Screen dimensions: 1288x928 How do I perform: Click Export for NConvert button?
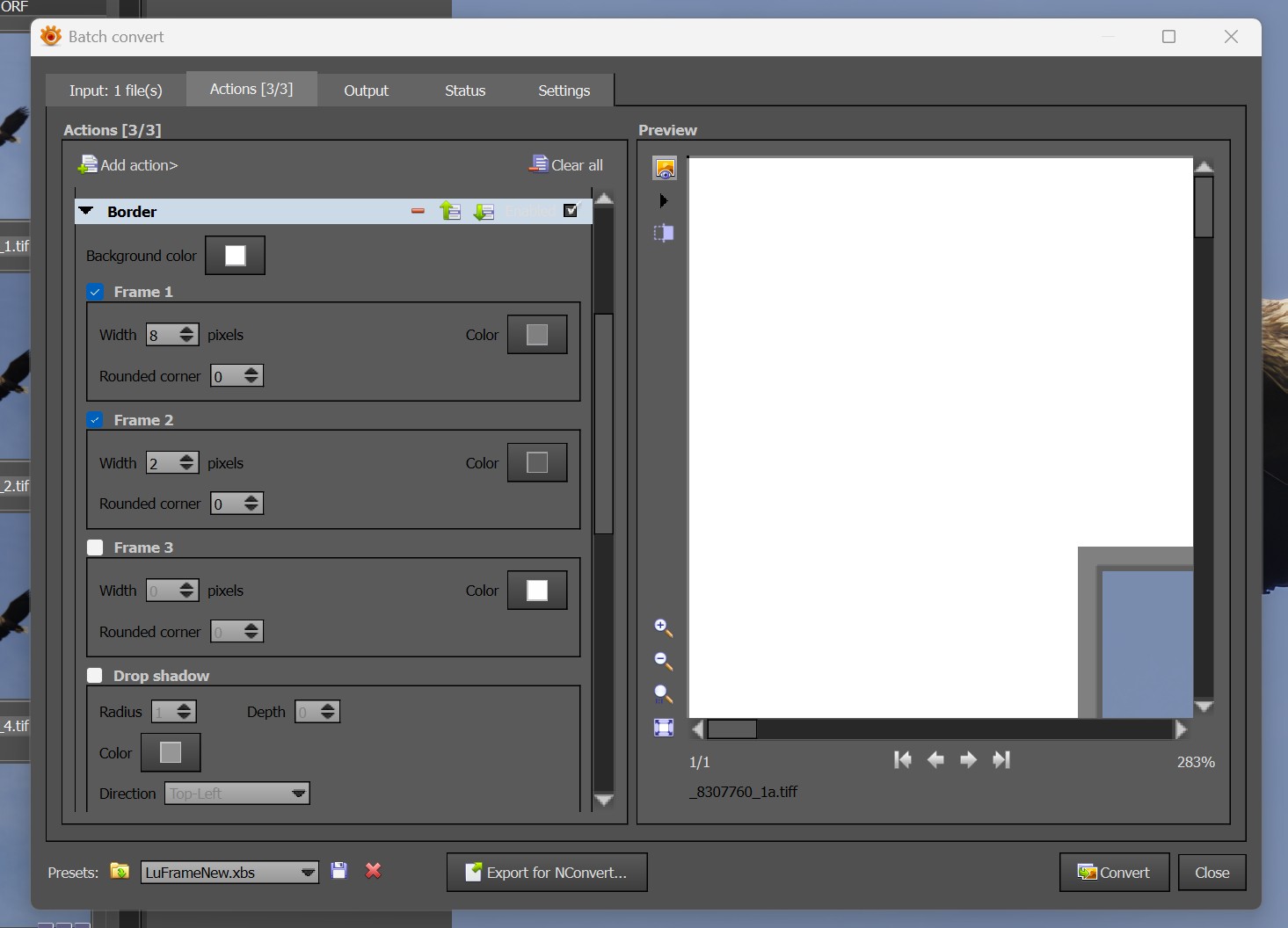(x=547, y=873)
